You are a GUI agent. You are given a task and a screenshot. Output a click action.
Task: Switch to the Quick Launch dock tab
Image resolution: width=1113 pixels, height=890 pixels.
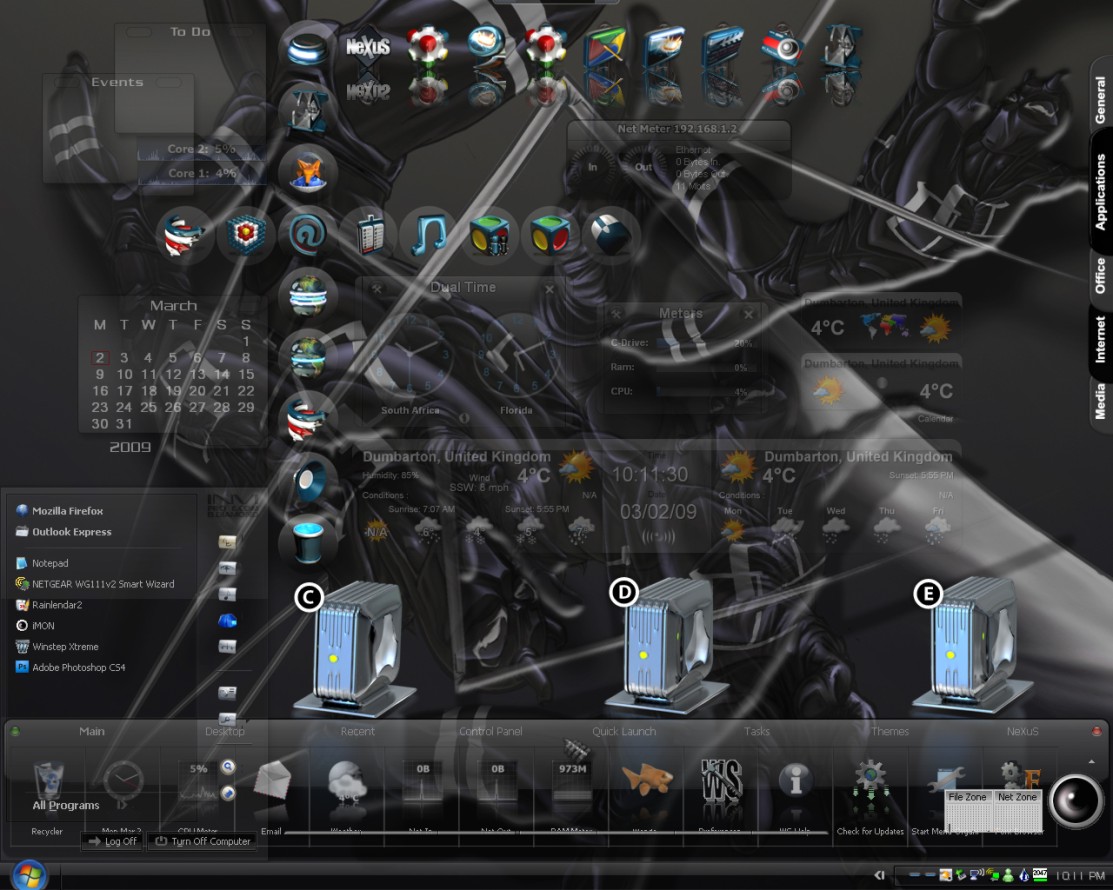624,731
